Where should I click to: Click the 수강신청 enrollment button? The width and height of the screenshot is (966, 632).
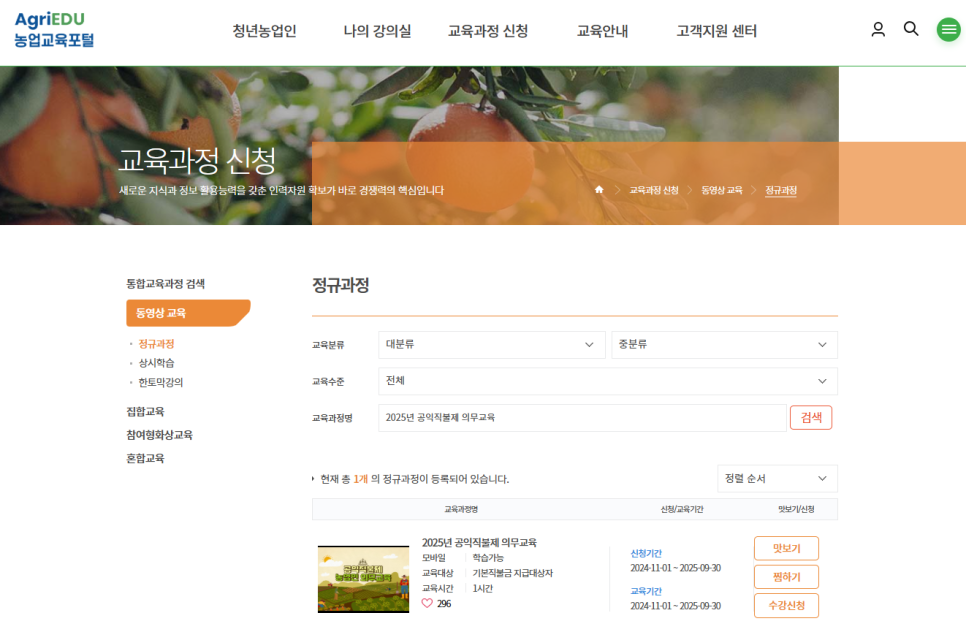point(786,605)
